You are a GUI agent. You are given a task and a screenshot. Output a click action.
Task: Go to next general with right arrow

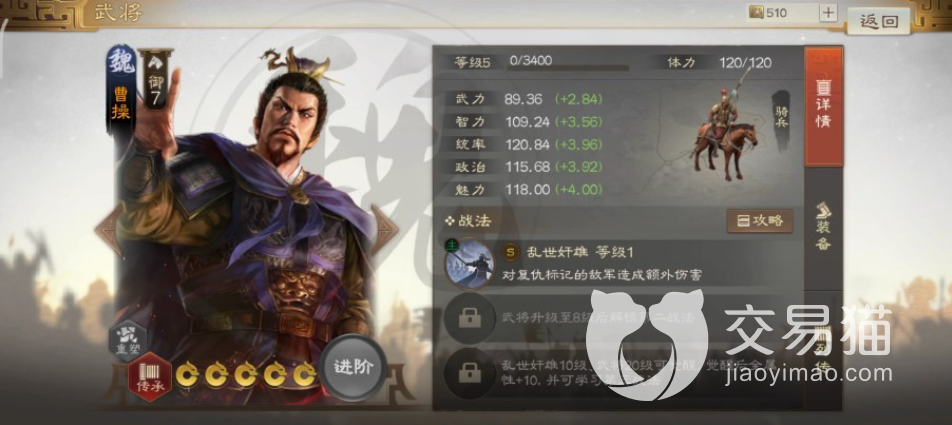pos(384,230)
